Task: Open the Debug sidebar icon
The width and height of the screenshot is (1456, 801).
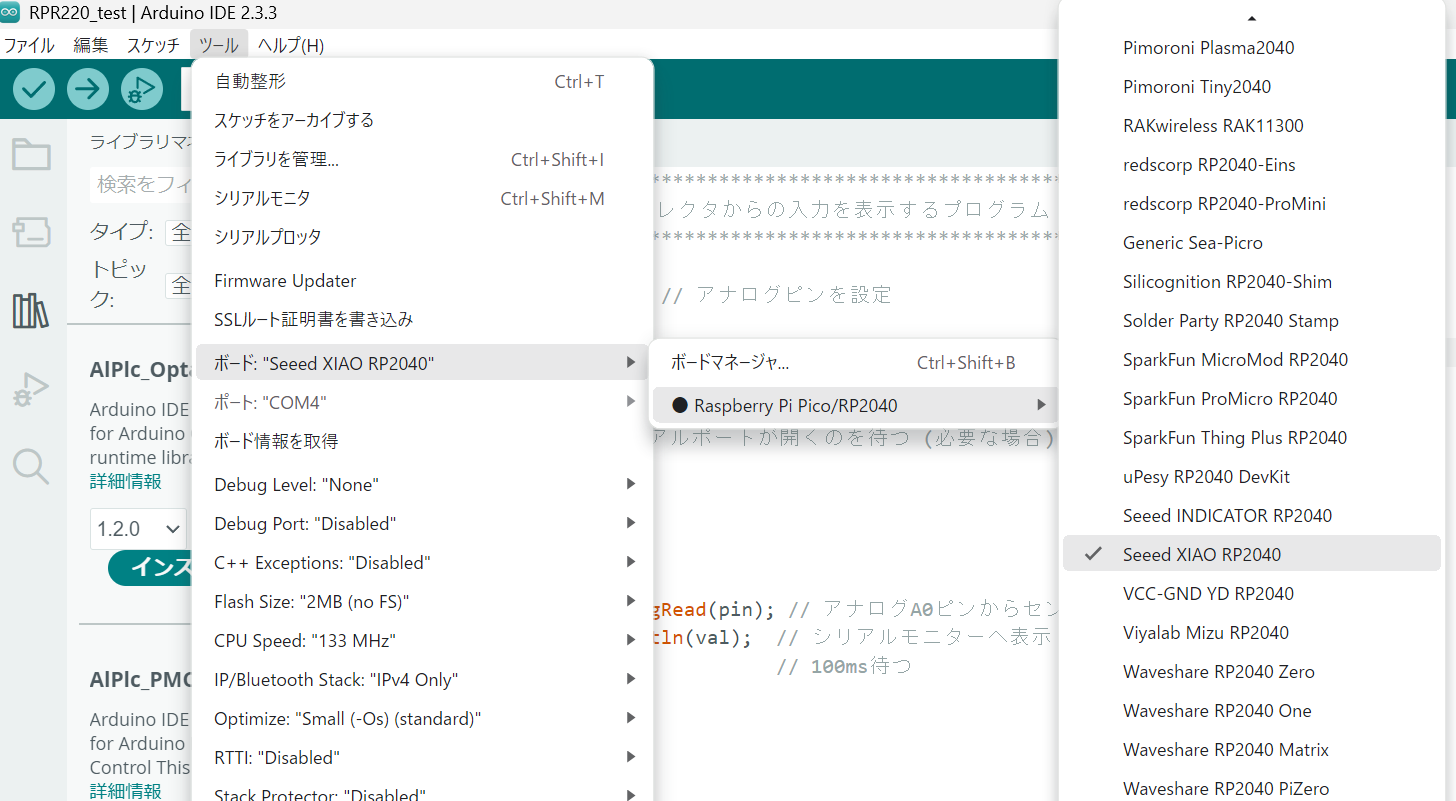Action: 31,389
